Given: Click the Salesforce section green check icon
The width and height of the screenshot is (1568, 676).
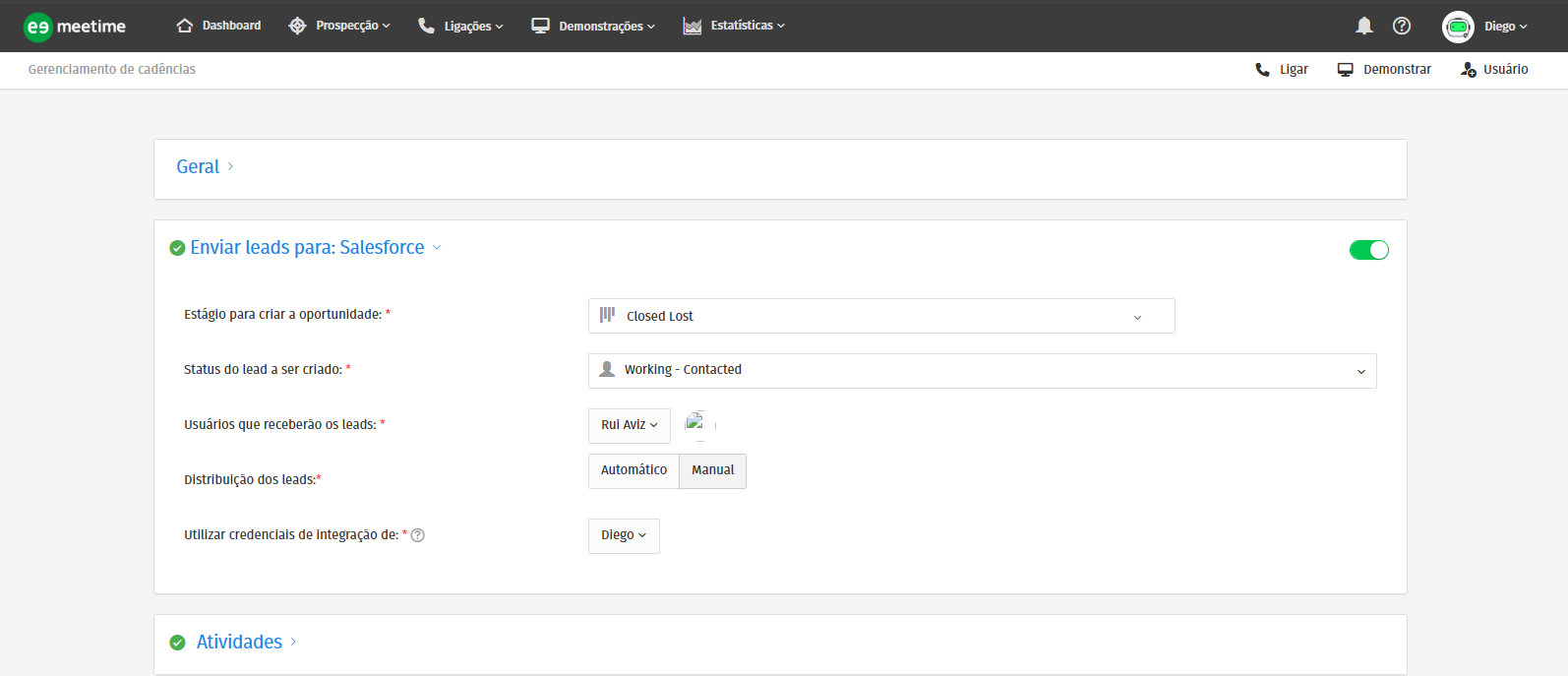Looking at the screenshot, I should pyautogui.click(x=177, y=248).
